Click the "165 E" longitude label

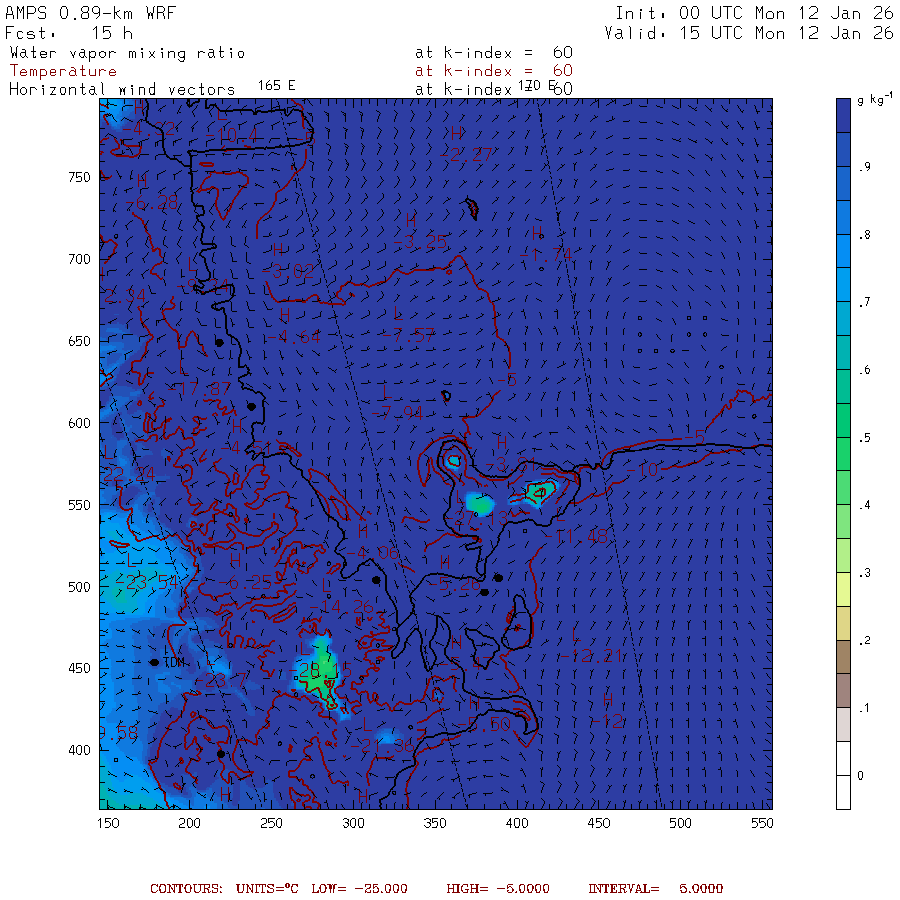276,86
